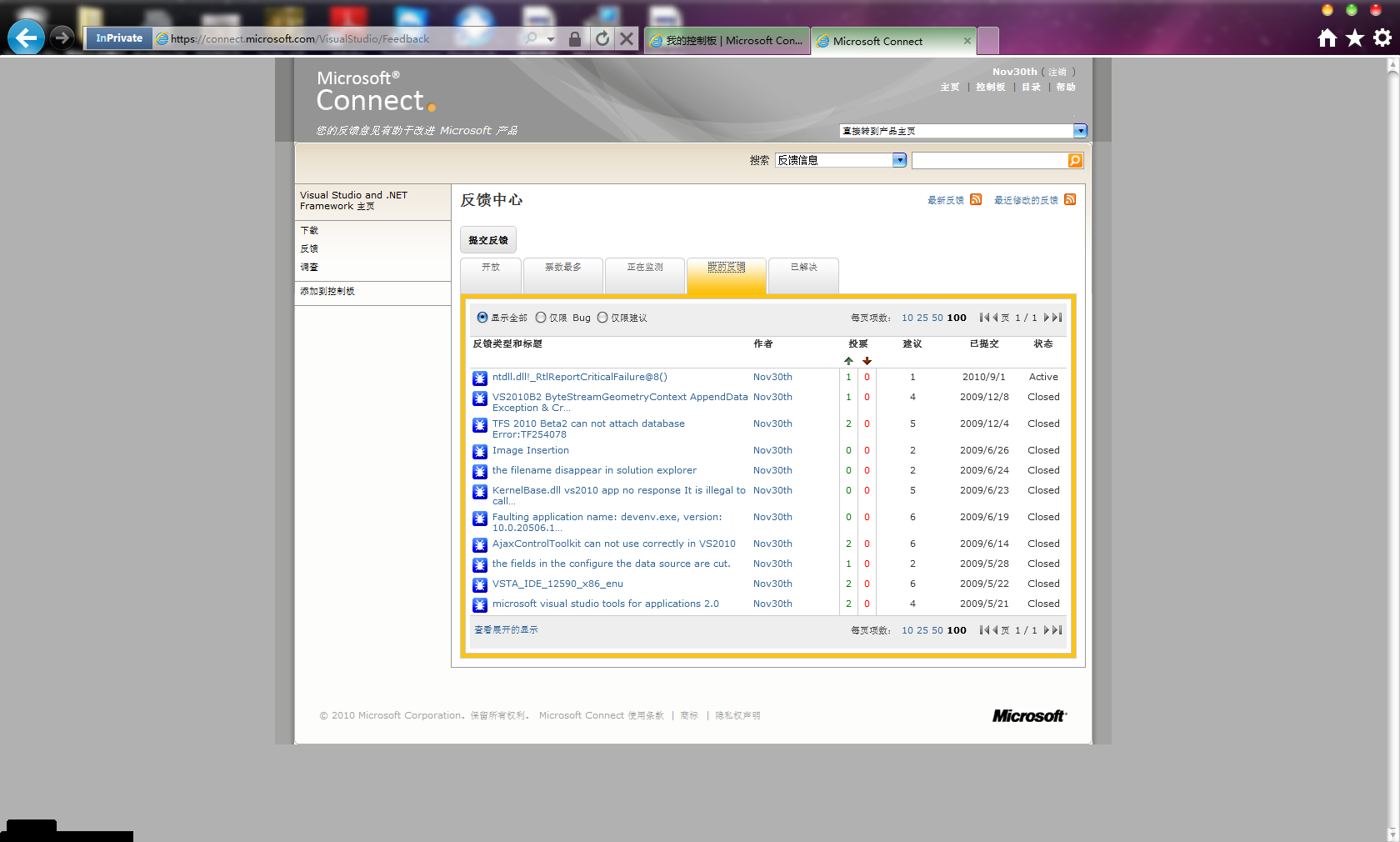Click 添加到控制板 in sidebar
The width and height of the screenshot is (1400, 842).
pyautogui.click(x=327, y=291)
